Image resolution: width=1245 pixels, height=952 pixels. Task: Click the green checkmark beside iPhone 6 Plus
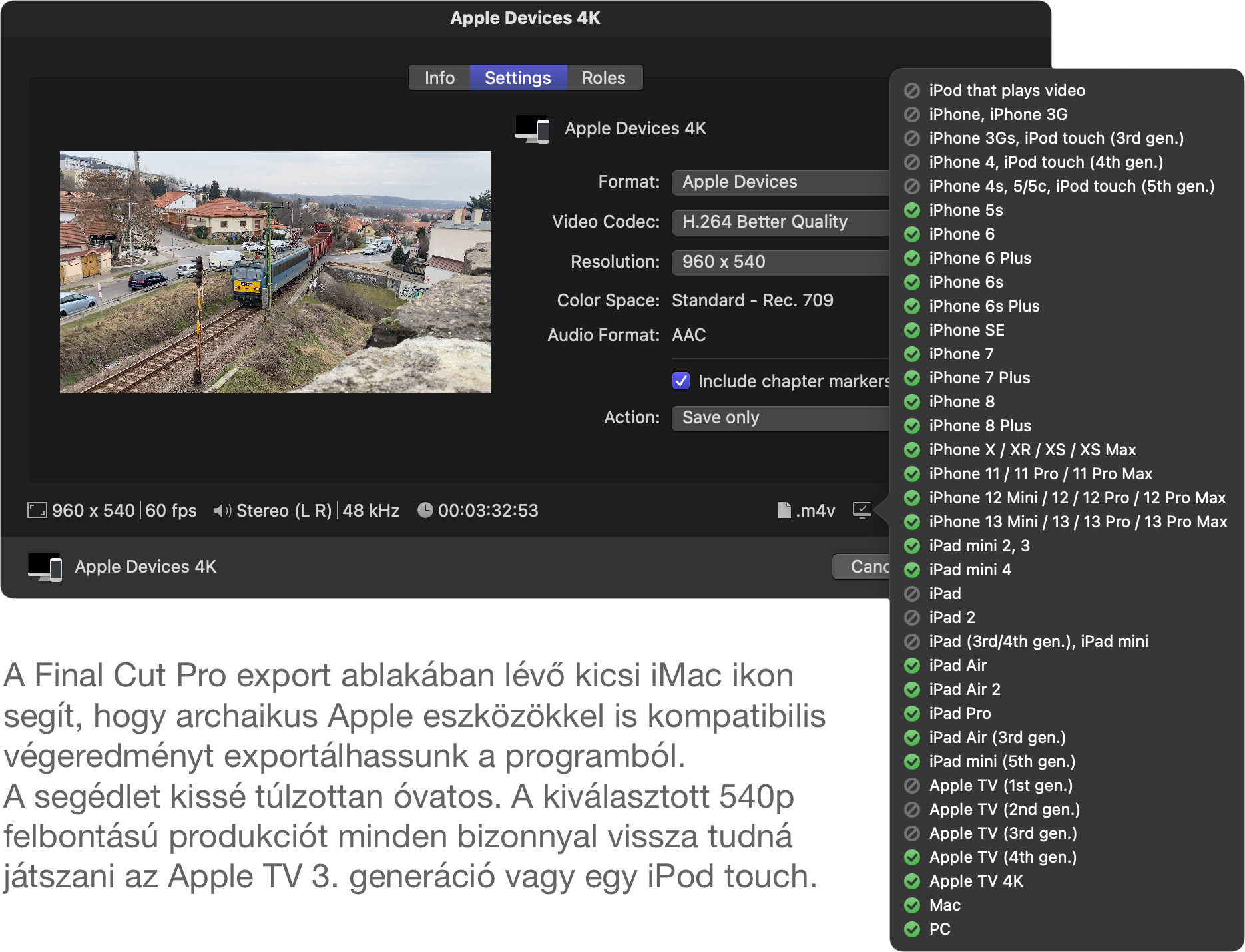[x=912, y=258]
